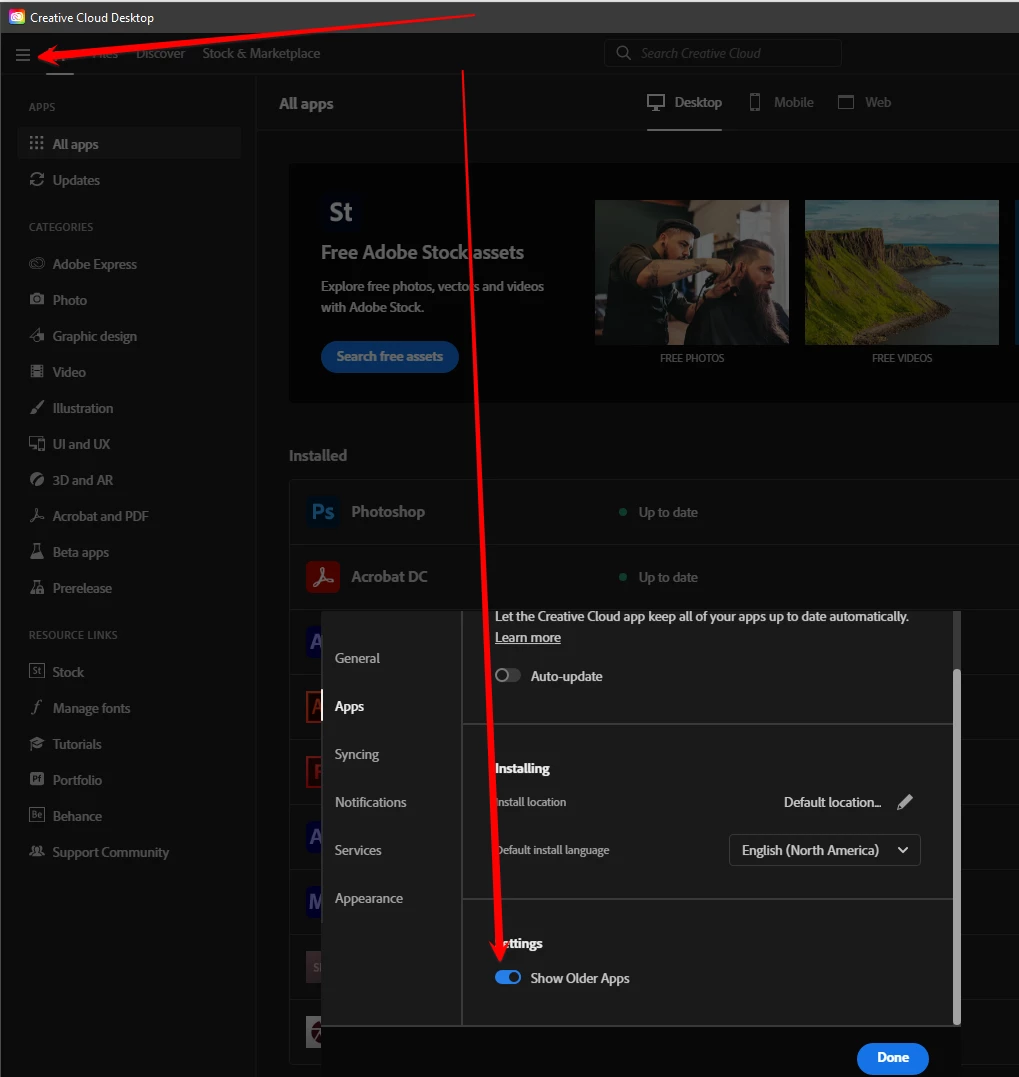The width and height of the screenshot is (1019, 1077).
Task: Click Tutorials in resource links
Action: click(x=77, y=744)
